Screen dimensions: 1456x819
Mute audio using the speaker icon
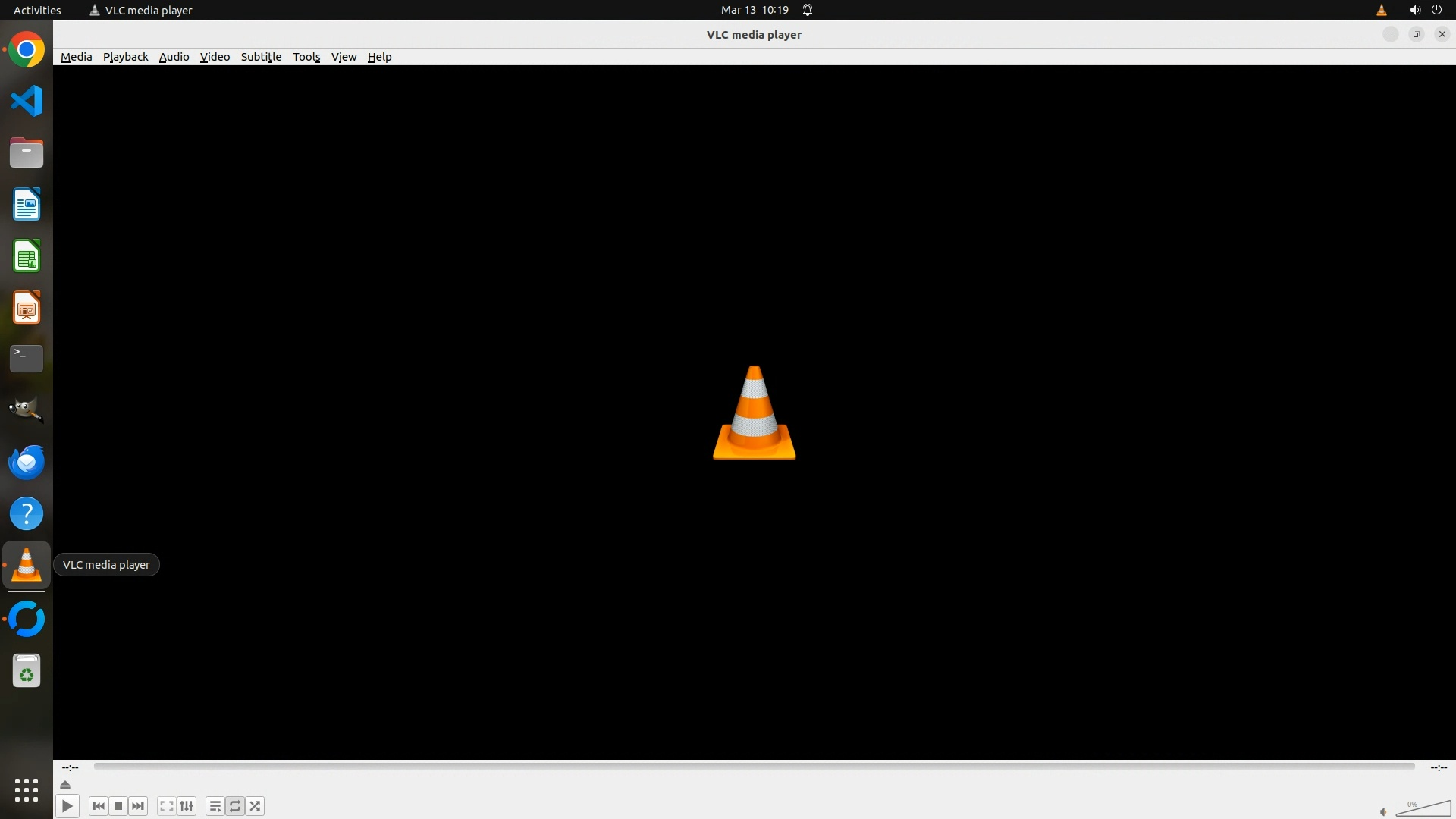point(1383,812)
